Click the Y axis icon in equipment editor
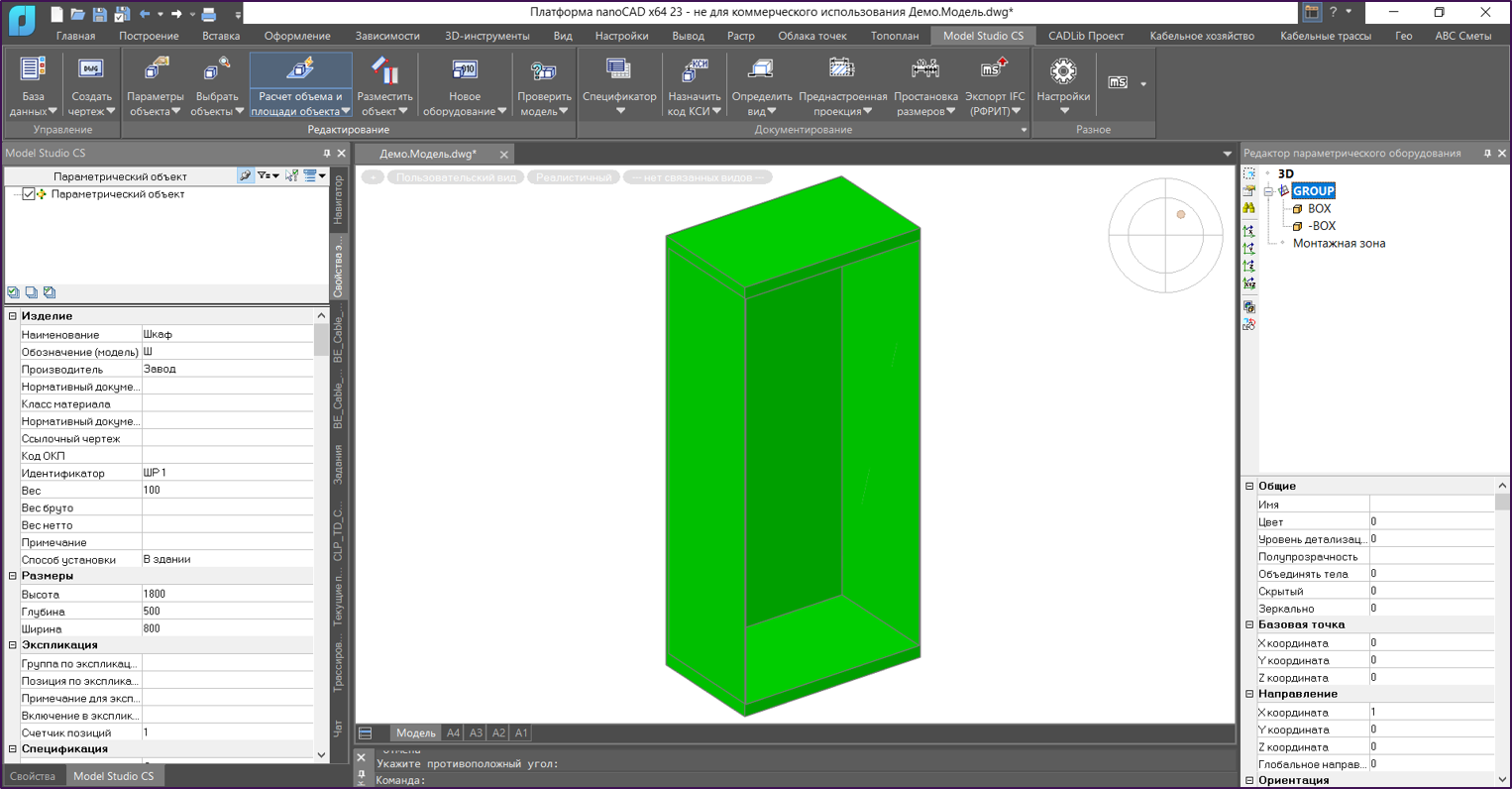The image size is (1512, 789). click(1248, 248)
